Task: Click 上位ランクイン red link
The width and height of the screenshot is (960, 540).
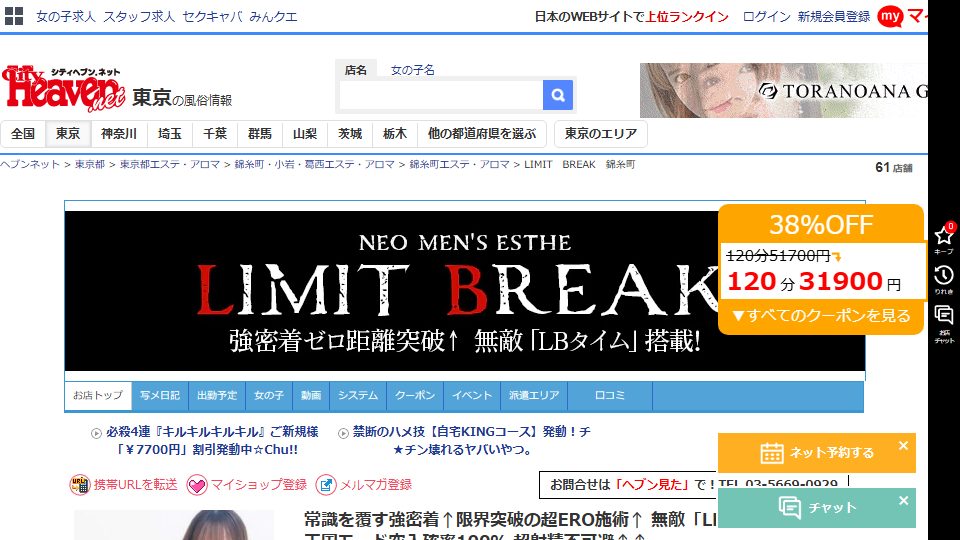Action: pyautogui.click(x=688, y=17)
